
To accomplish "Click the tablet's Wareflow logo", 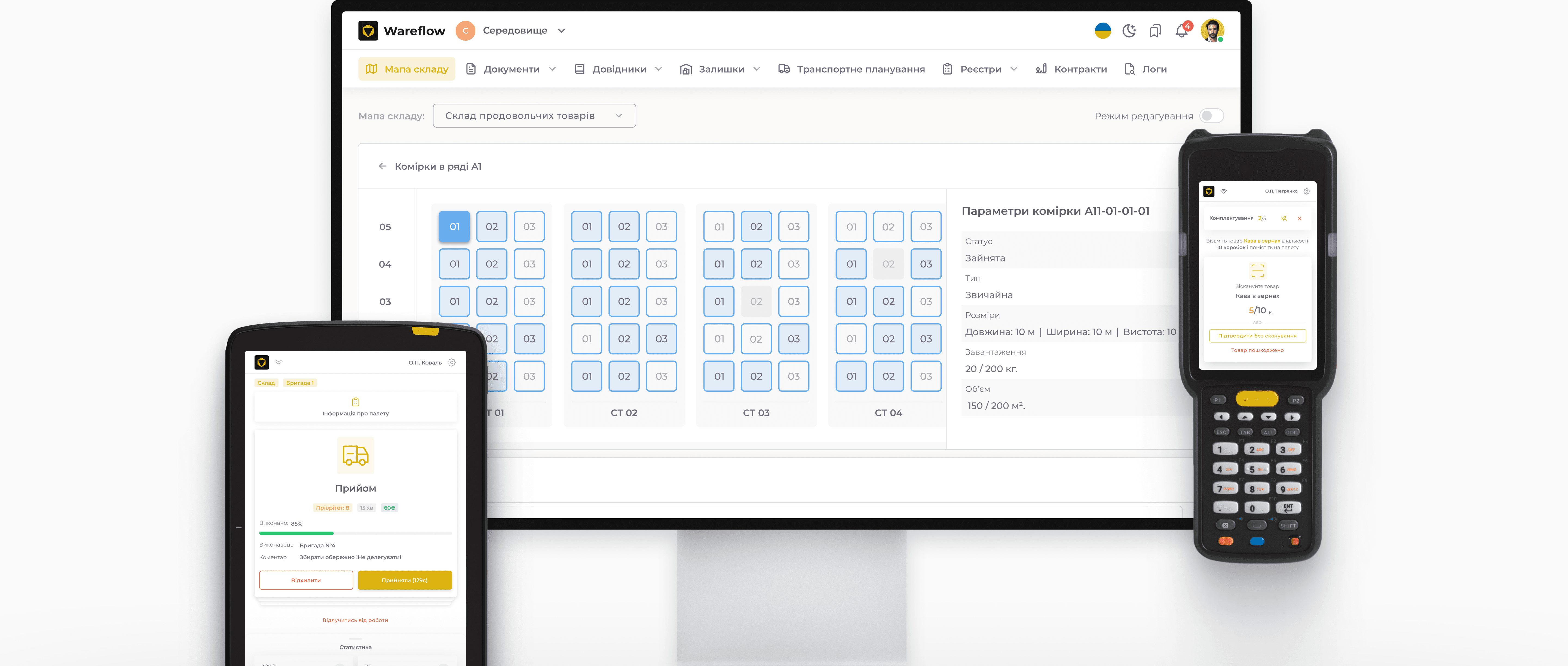I will tap(262, 362).
